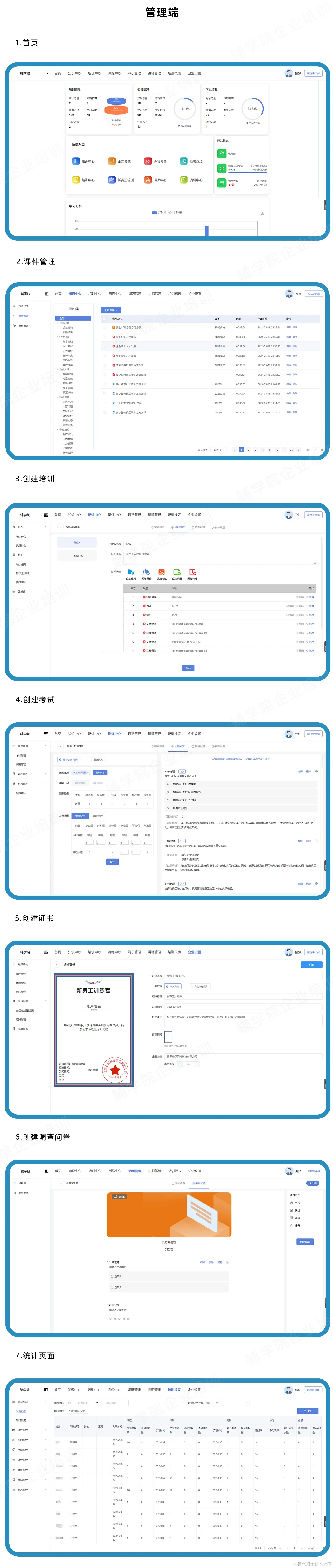The height and width of the screenshot is (1568, 333).
Task: Tick header select-all checkbox in 课件管理 table
Action: click(104, 318)
